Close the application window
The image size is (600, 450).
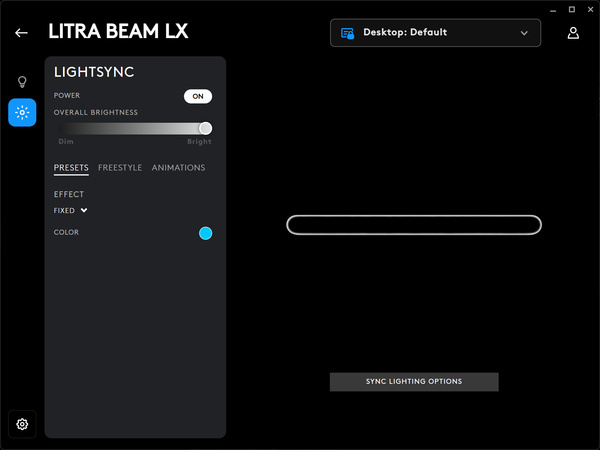tap(590, 10)
